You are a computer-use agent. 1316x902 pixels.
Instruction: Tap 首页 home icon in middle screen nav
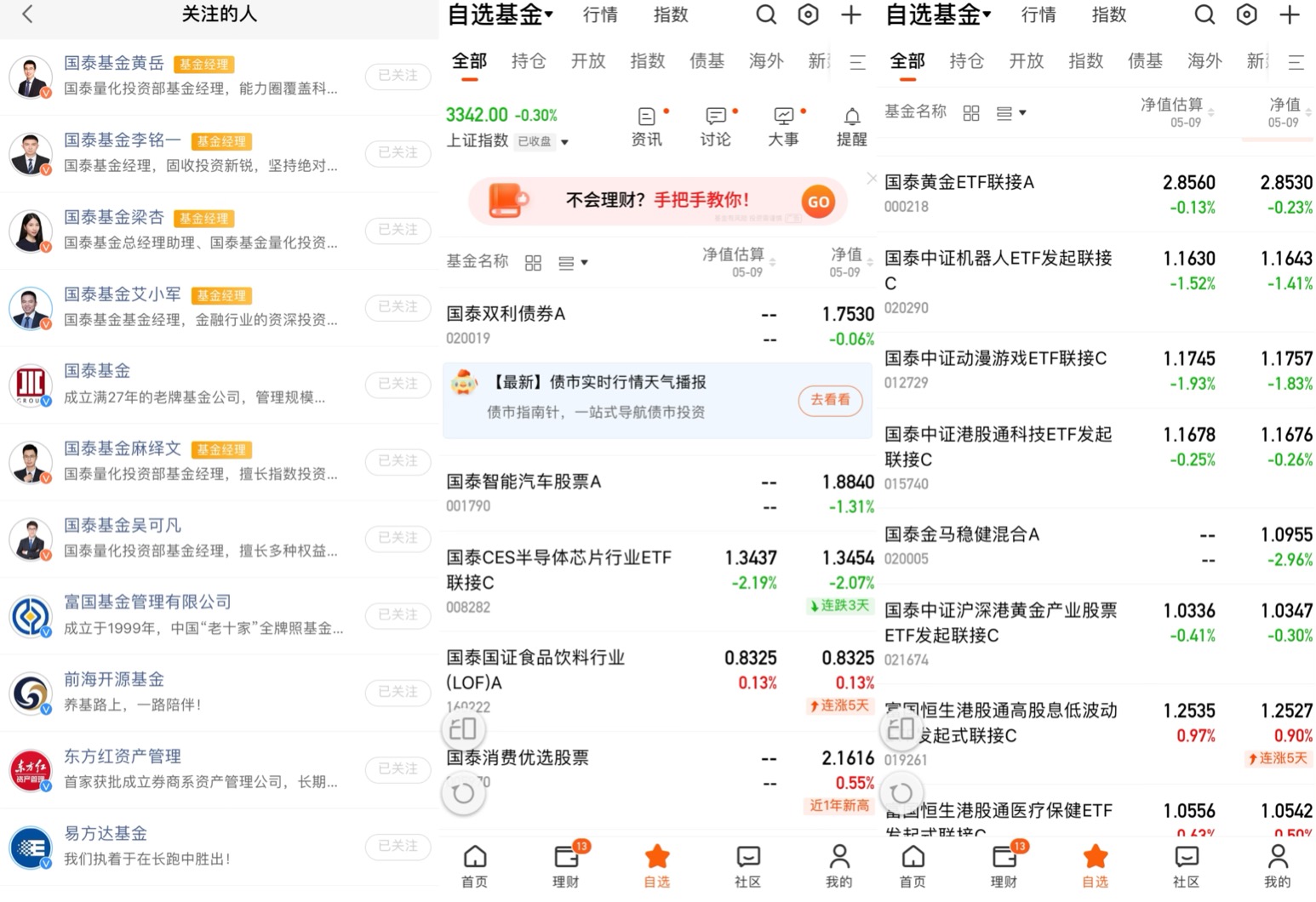[x=475, y=866]
